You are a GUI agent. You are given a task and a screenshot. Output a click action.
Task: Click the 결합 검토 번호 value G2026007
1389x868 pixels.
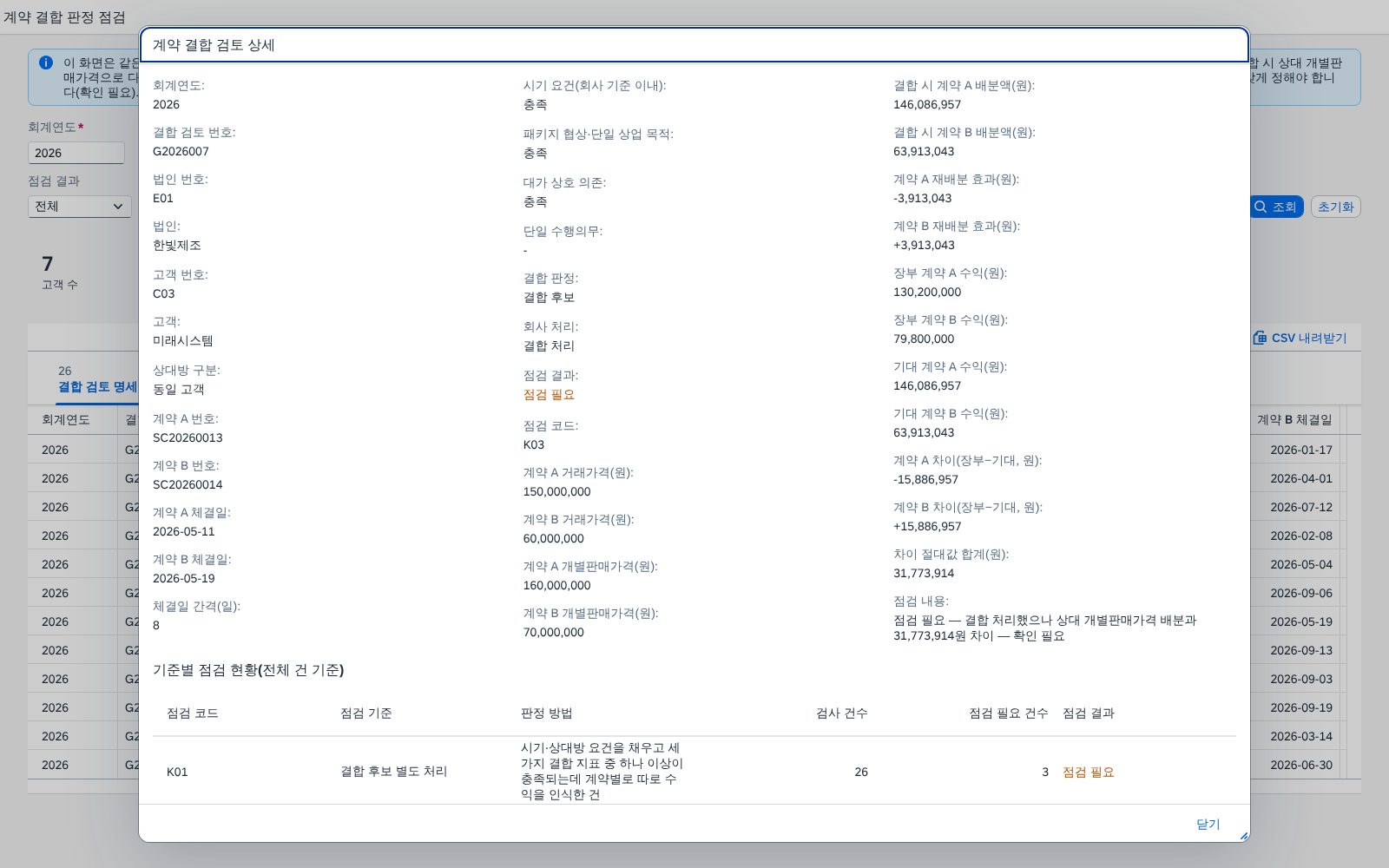coord(181,151)
